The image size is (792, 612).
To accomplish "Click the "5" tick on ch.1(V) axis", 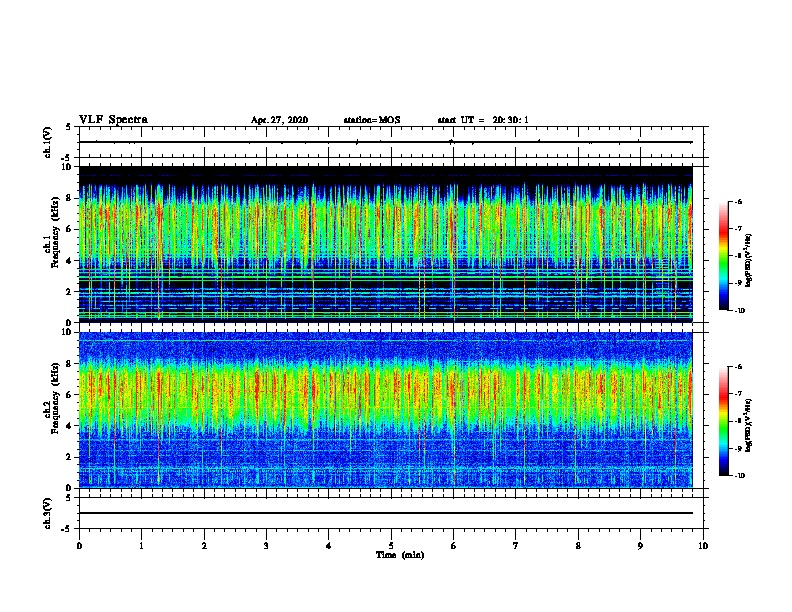I will (x=69, y=127).
